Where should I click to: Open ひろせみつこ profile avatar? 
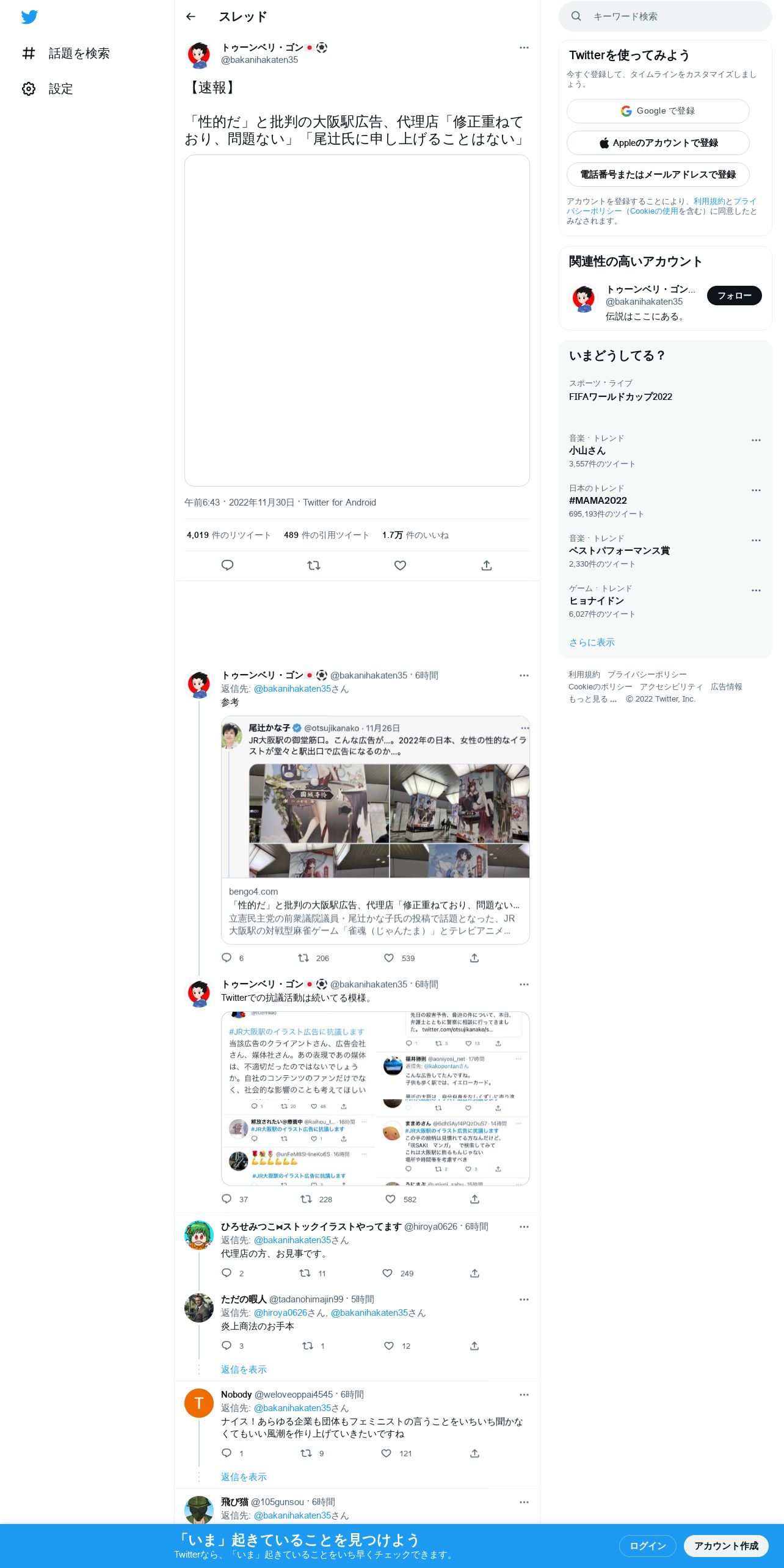pos(199,1236)
